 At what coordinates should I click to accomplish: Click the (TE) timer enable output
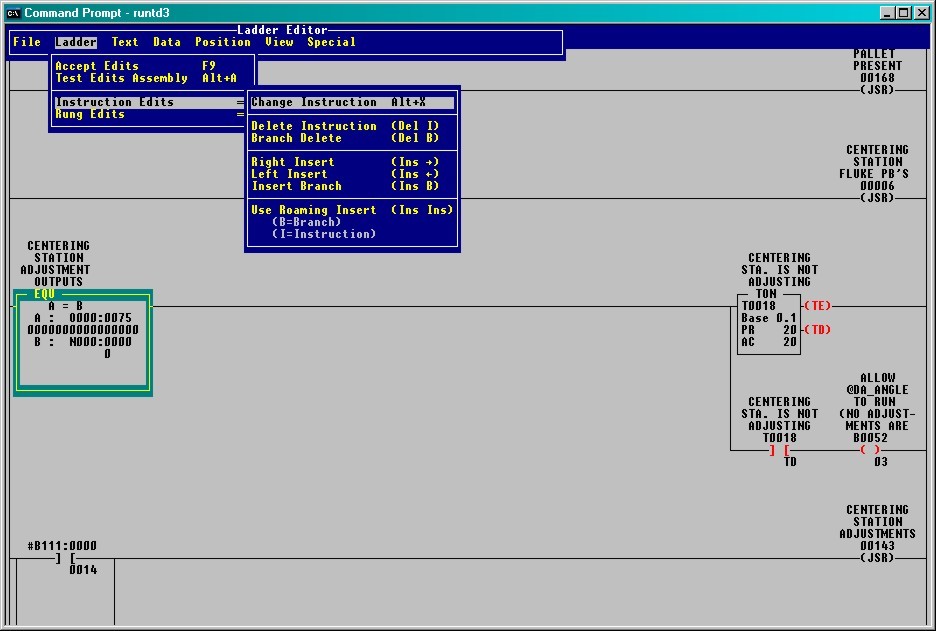(x=818, y=306)
